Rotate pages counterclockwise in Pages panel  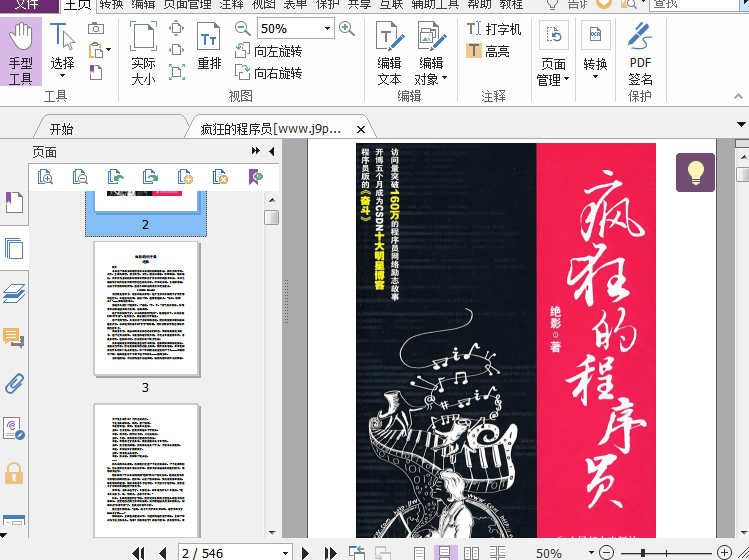115,177
